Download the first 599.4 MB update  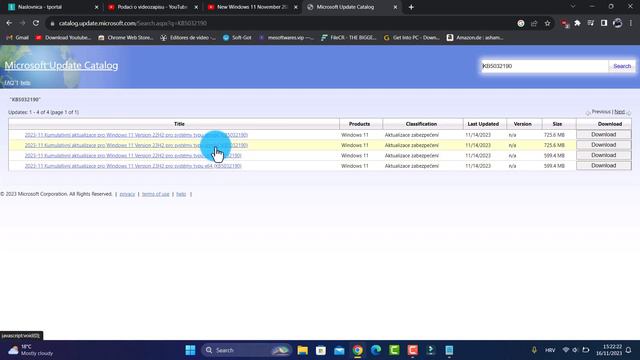point(604,155)
